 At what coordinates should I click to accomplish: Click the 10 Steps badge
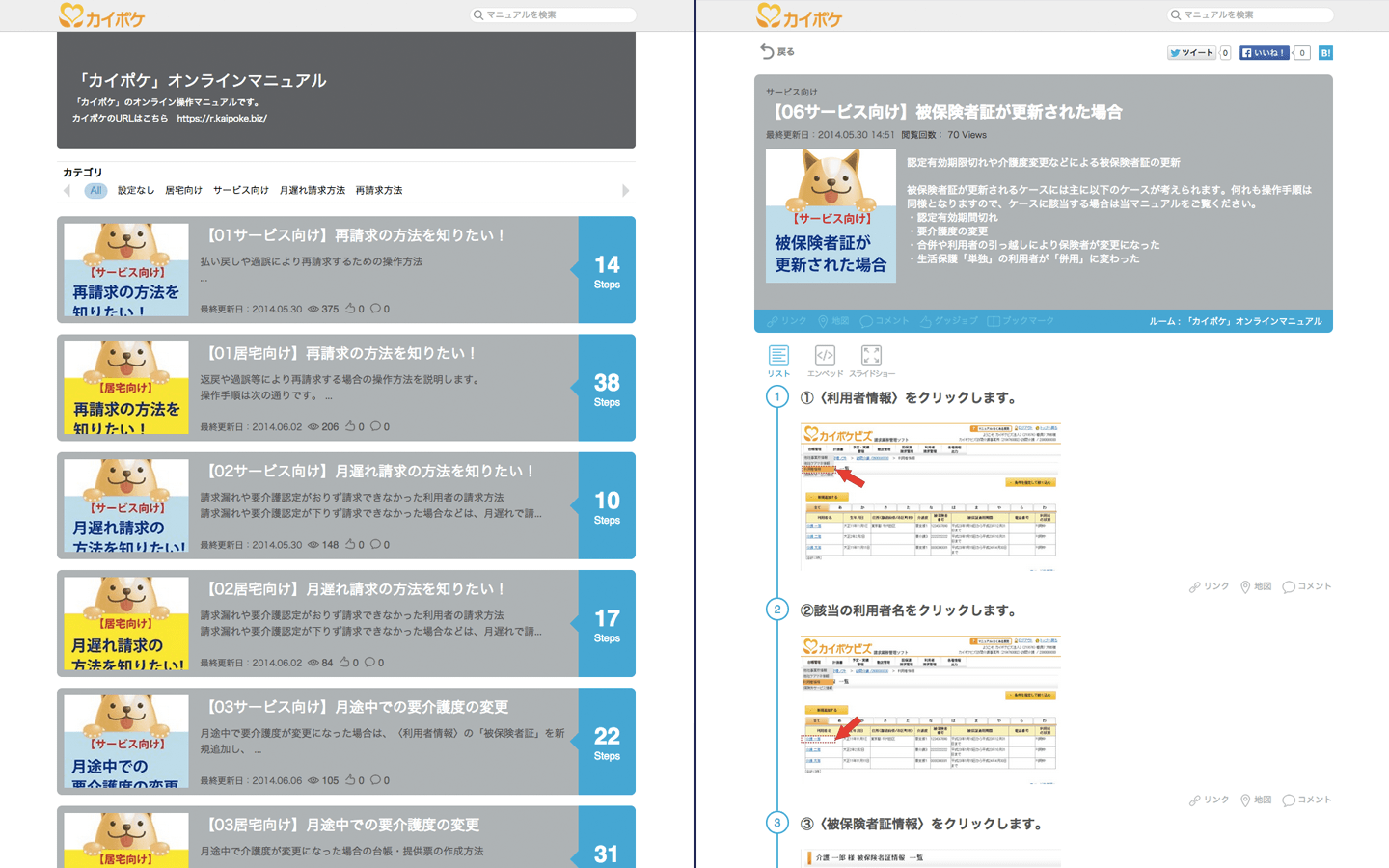[x=607, y=505]
